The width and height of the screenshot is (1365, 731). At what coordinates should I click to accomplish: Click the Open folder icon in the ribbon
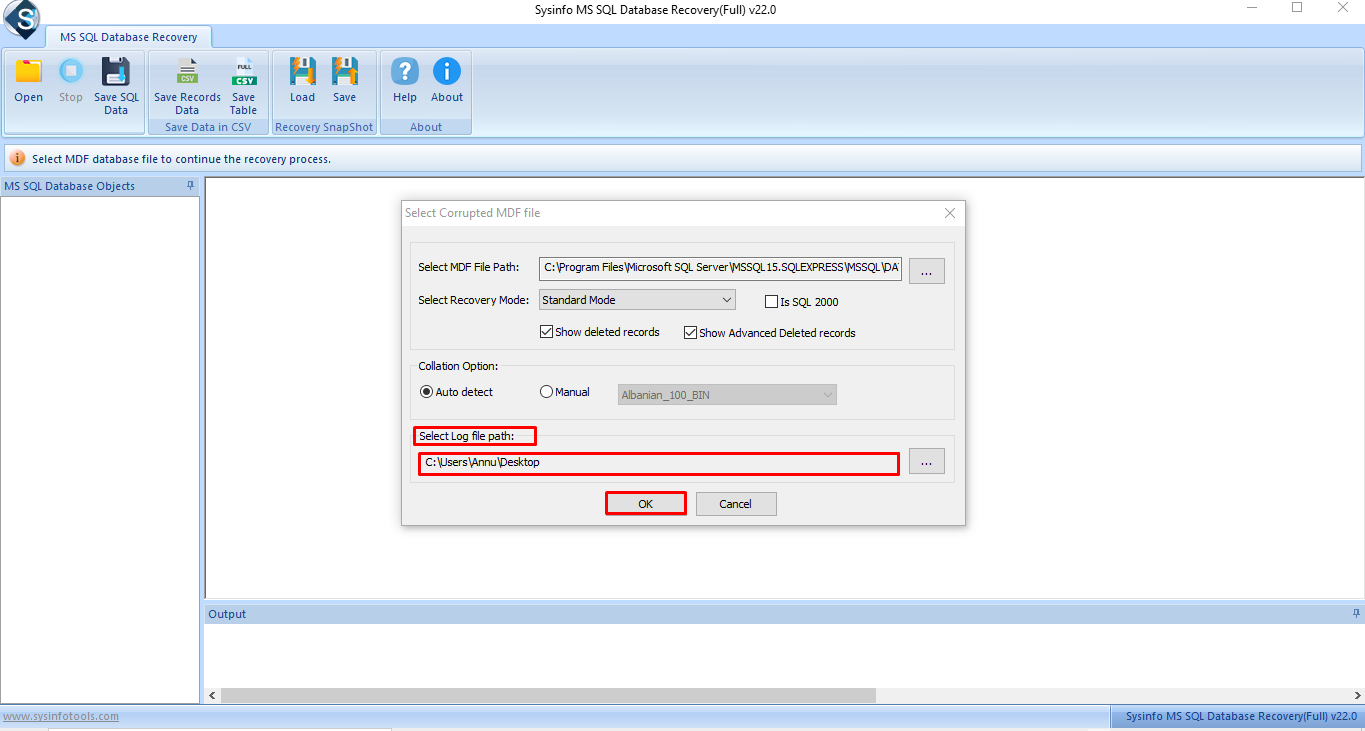pos(28,72)
